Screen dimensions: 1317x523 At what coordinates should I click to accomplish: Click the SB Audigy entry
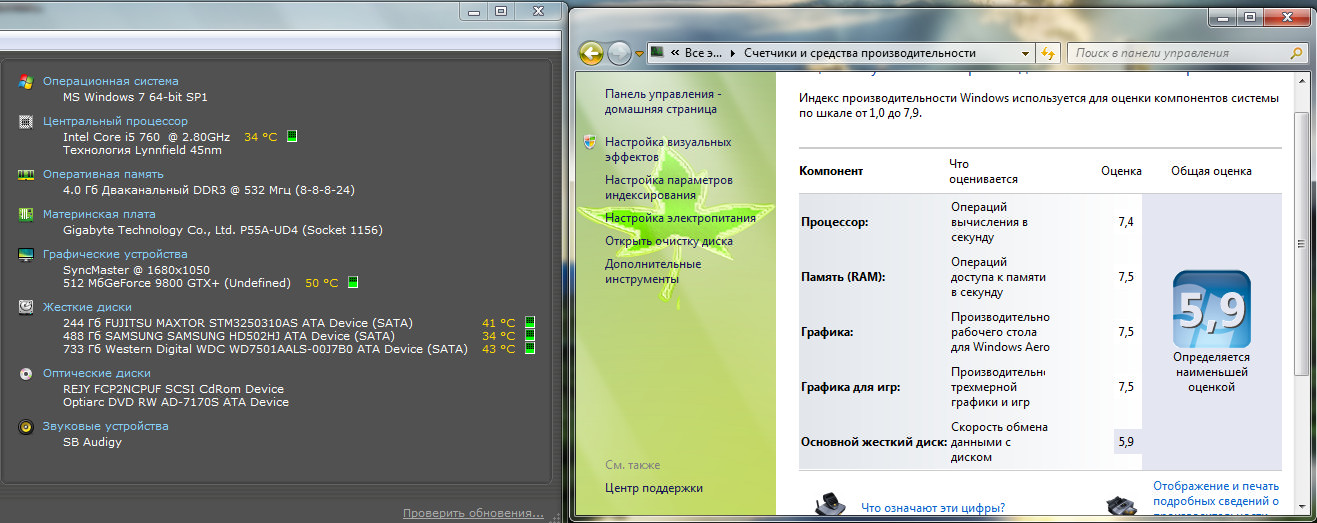pos(92,442)
